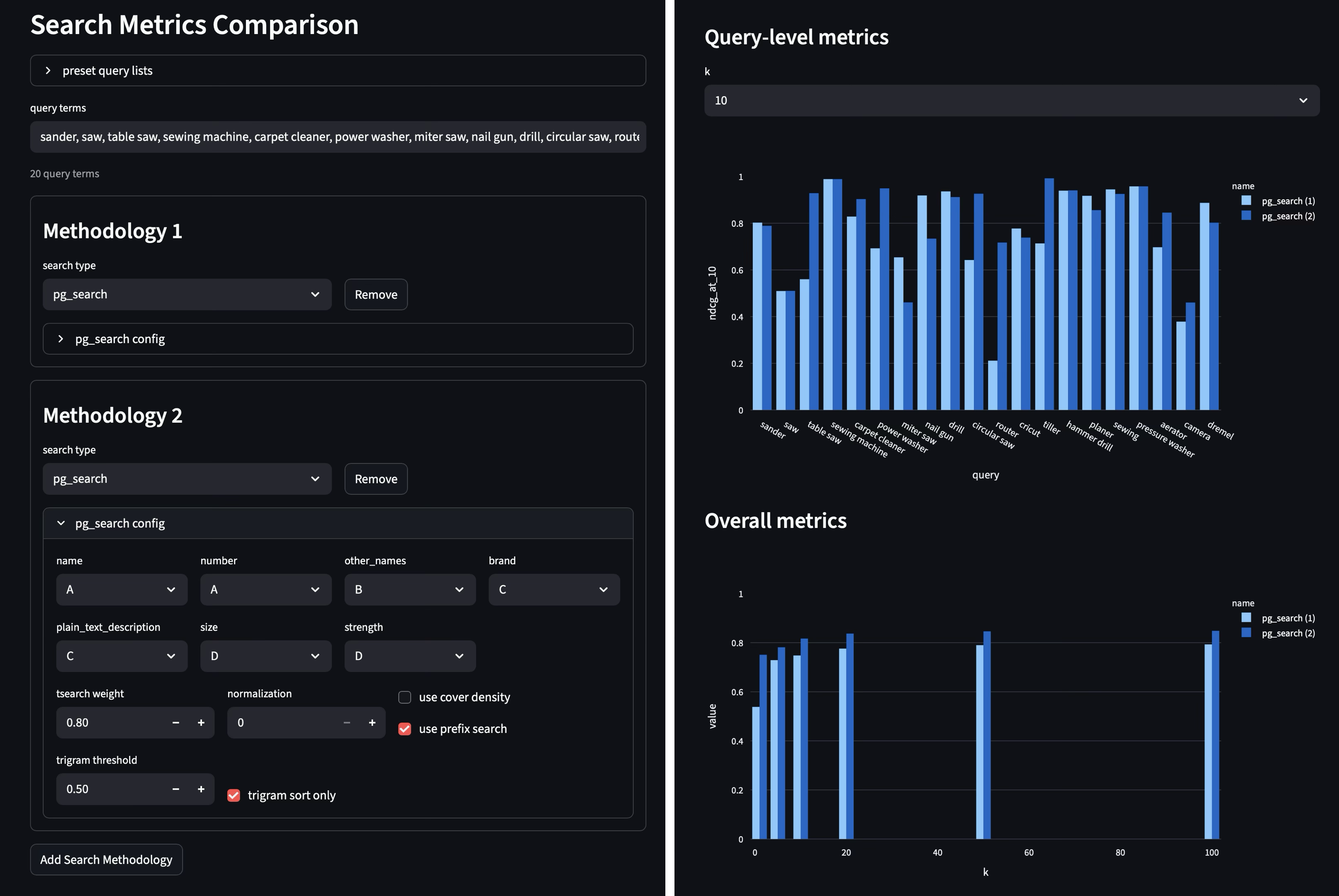This screenshot has height=896, width=1339.
Task: Toggle trigram sort only checkbox
Action: [x=234, y=796]
